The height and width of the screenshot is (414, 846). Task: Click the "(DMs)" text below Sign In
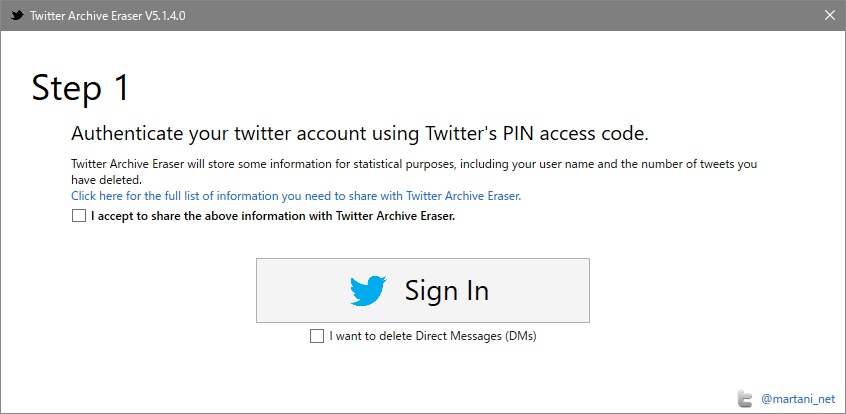point(521,336)
